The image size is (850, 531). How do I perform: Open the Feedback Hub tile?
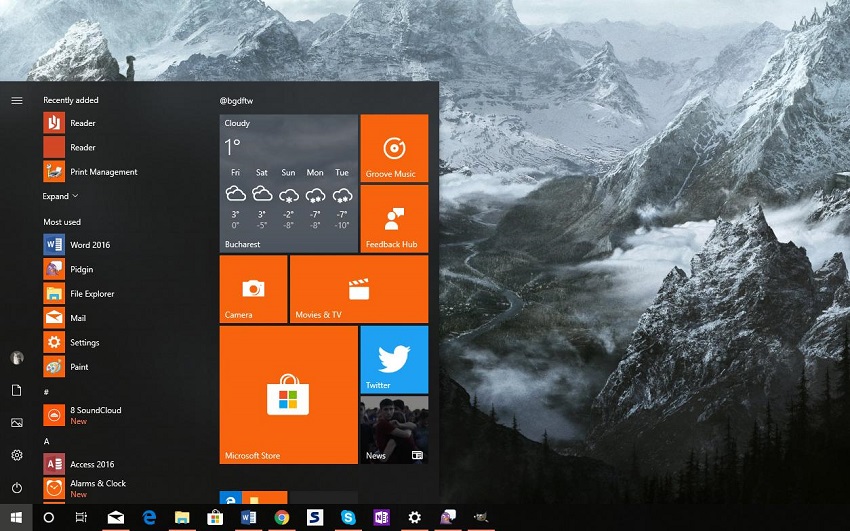click(394, 218)
